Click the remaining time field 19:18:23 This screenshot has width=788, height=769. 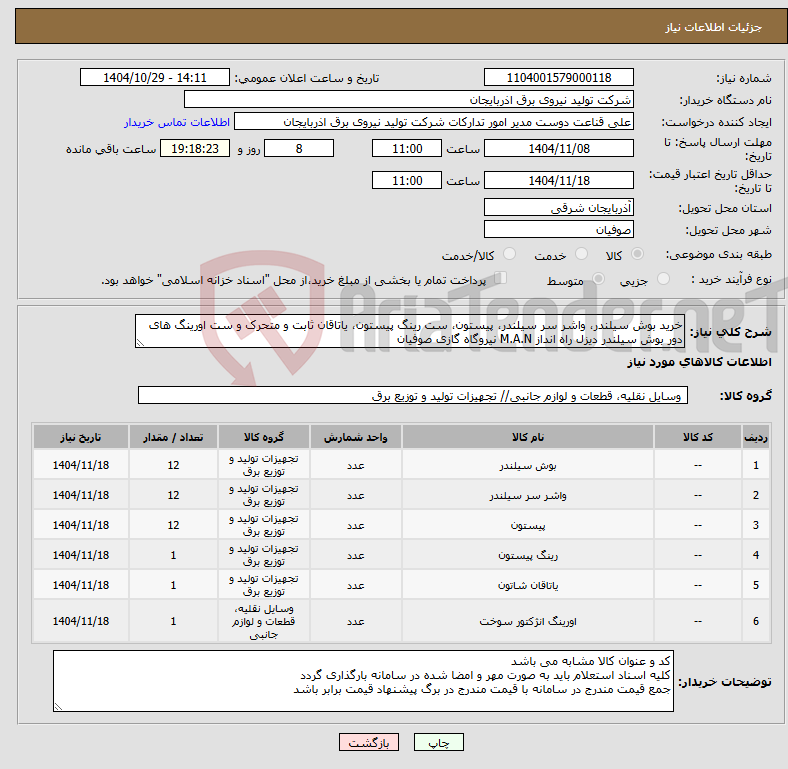(195, 149)
